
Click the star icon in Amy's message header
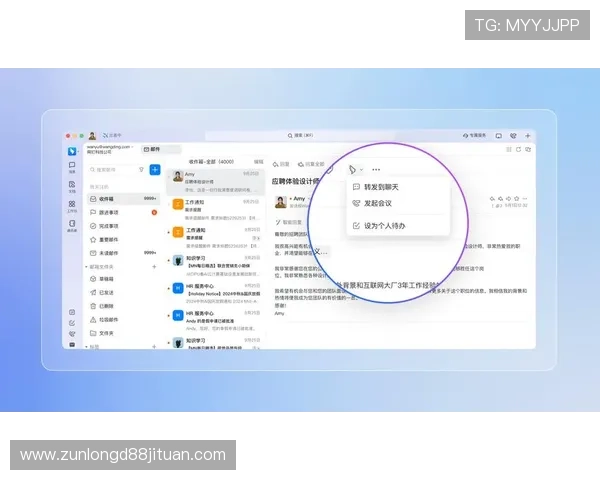click(x=517, y=198)
